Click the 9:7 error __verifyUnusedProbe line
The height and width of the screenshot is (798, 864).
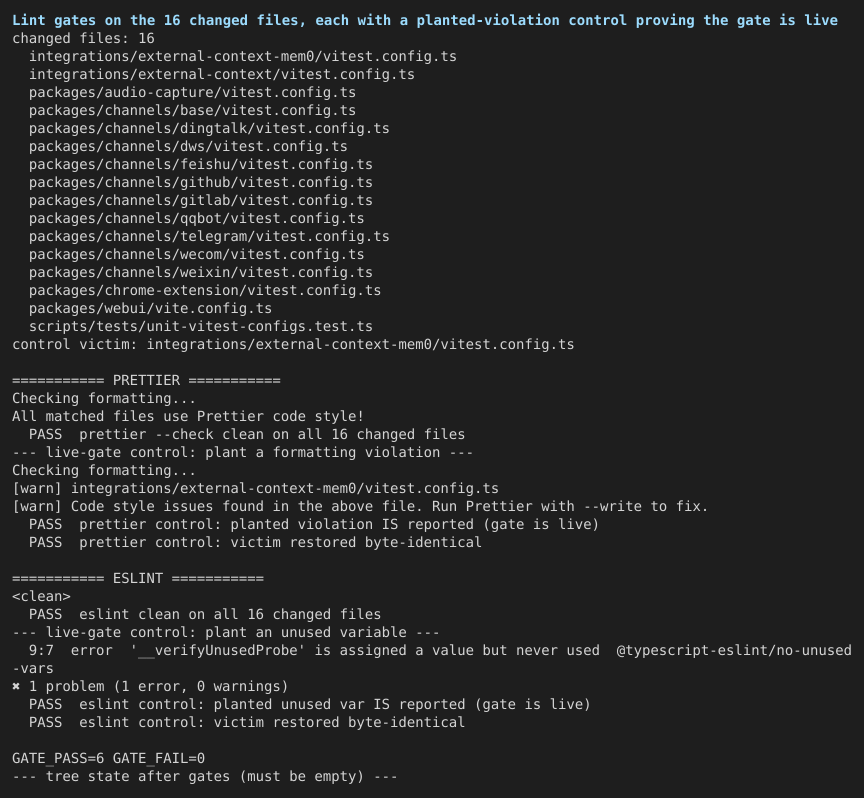[x=432, y=659]
